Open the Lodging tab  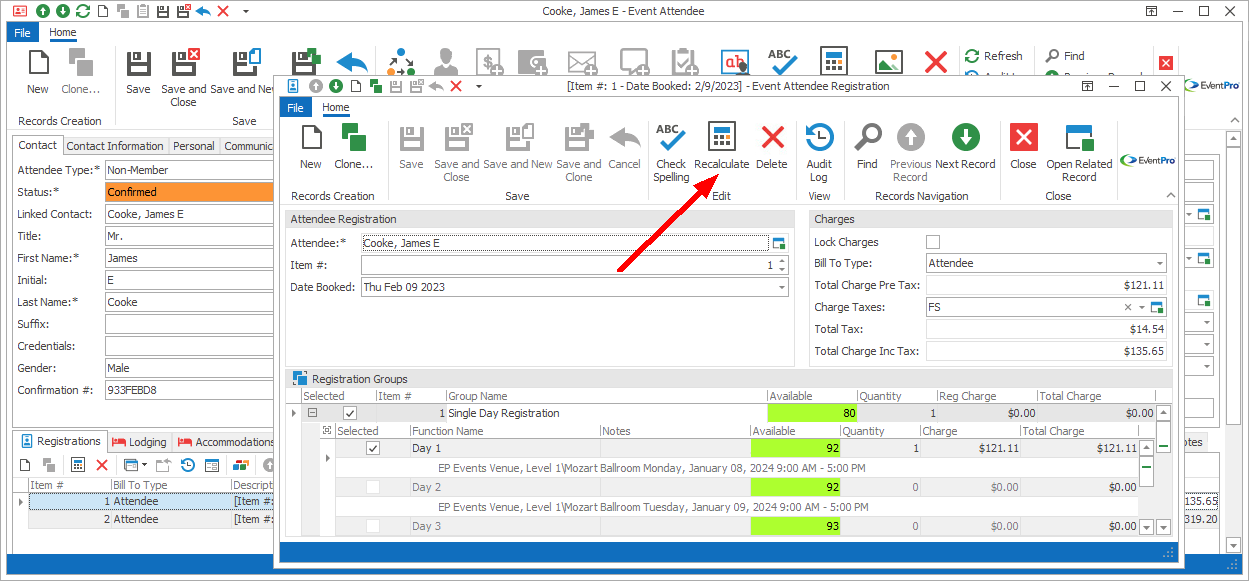pos(139,442)
